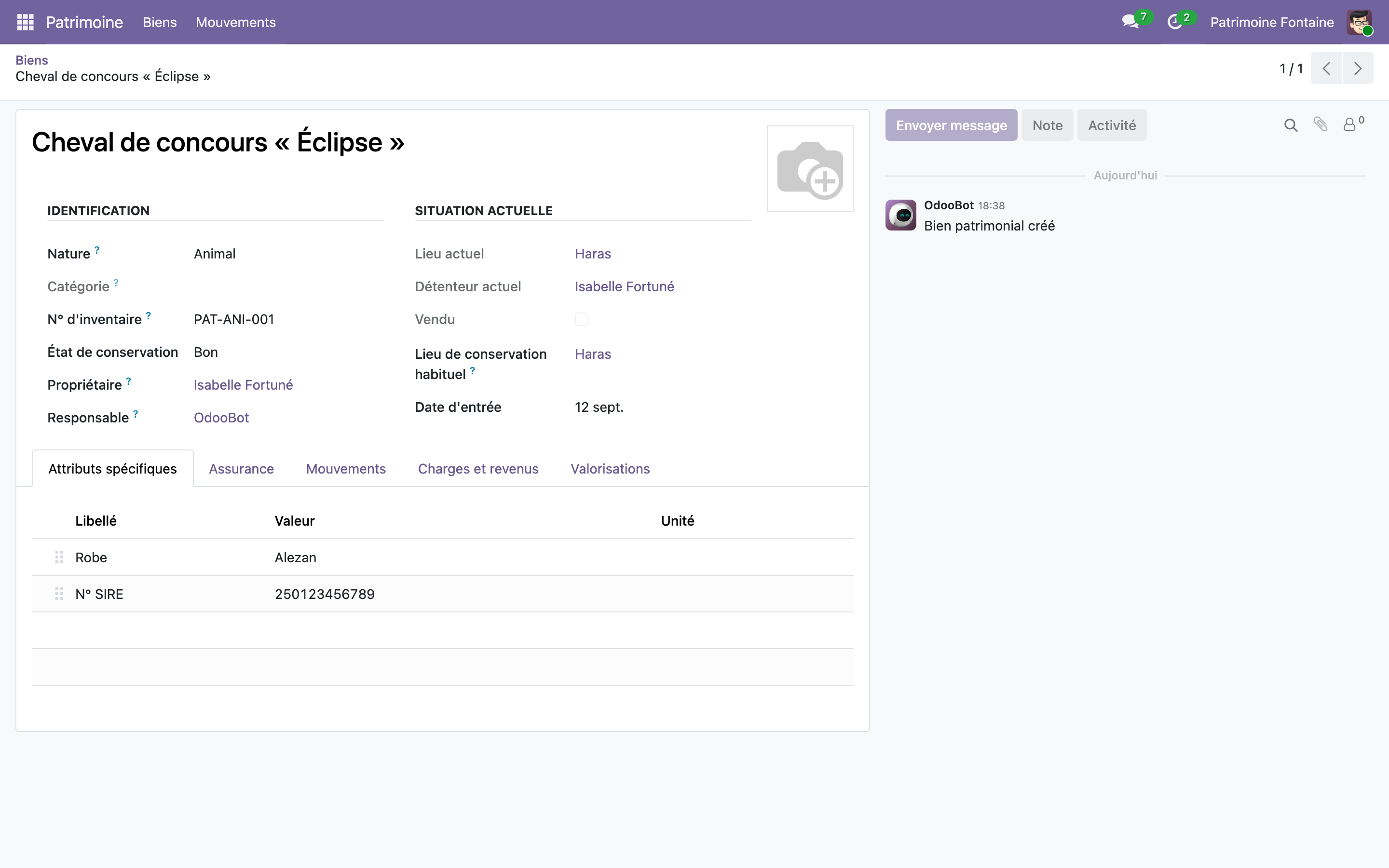Show help tooltip for N° d'inventaire
This screenshot has width=1389, height=868.
[x=148, y=315]
